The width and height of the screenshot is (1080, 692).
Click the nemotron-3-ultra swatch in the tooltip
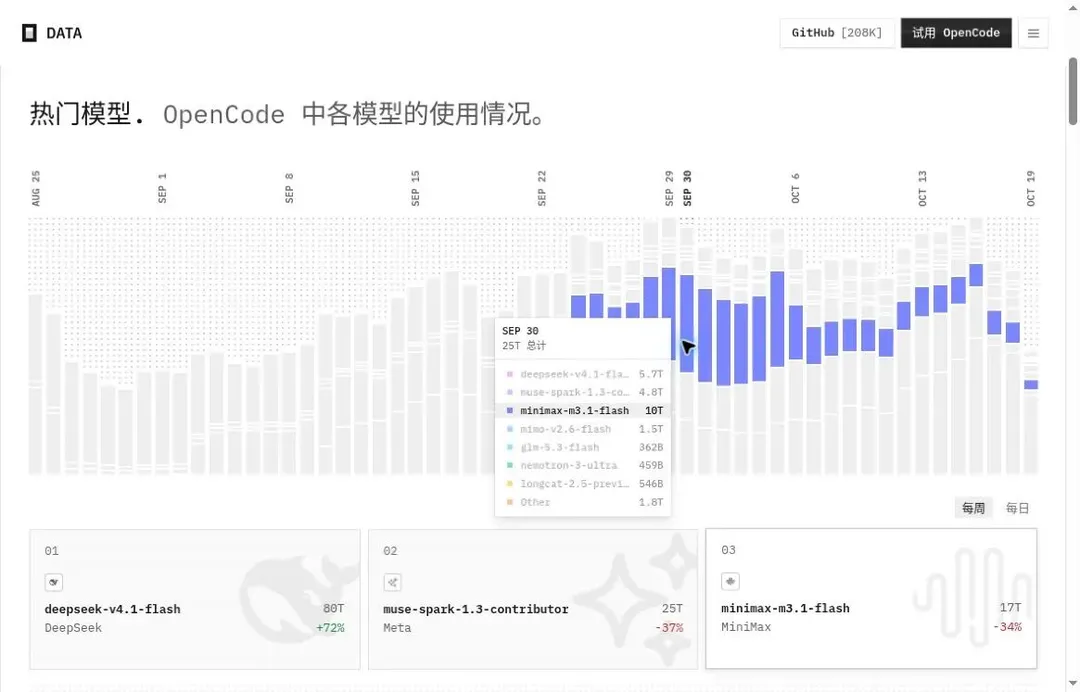tap(510, 465)
